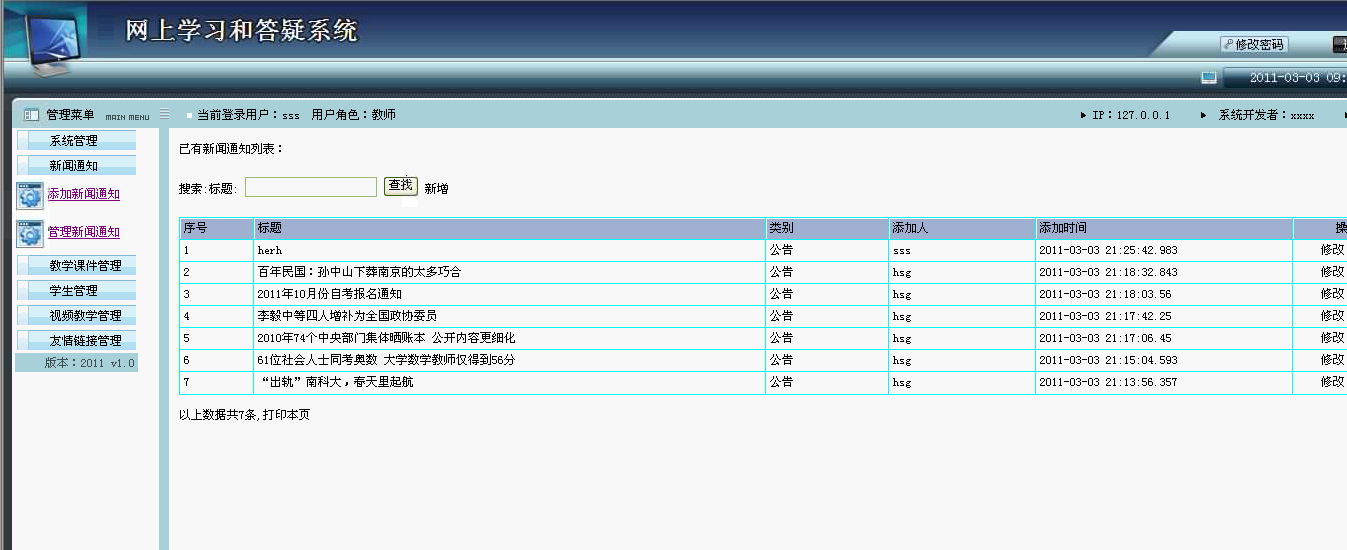Click the 用户角色：教师 text
The width and height of the screenshot is (1347, 550).
click(x=354, y=115)
